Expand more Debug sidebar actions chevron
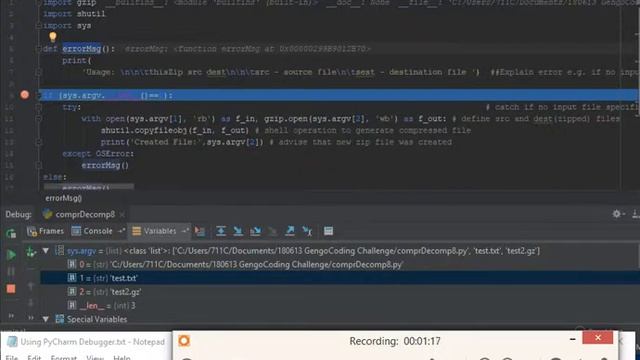The height and width of the screenshot is (360, 640). pyautogui.click(x=11, y=316)
